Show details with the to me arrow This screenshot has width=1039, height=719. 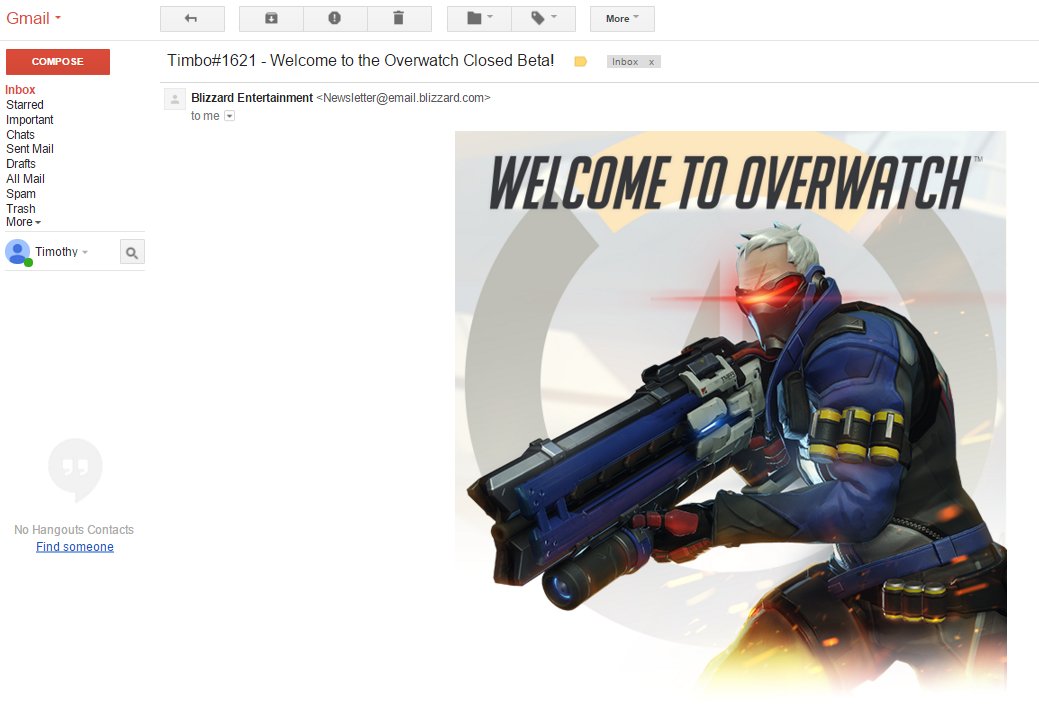click(229, 116)
